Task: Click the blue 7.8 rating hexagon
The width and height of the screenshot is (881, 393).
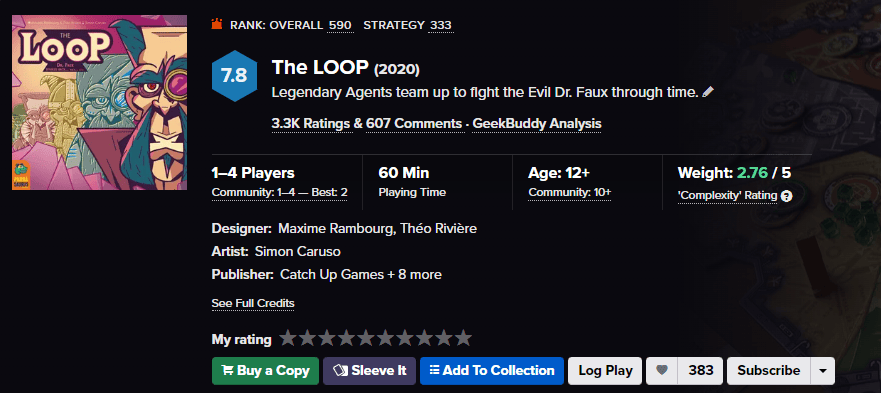Action: click(x=234, y=75)
